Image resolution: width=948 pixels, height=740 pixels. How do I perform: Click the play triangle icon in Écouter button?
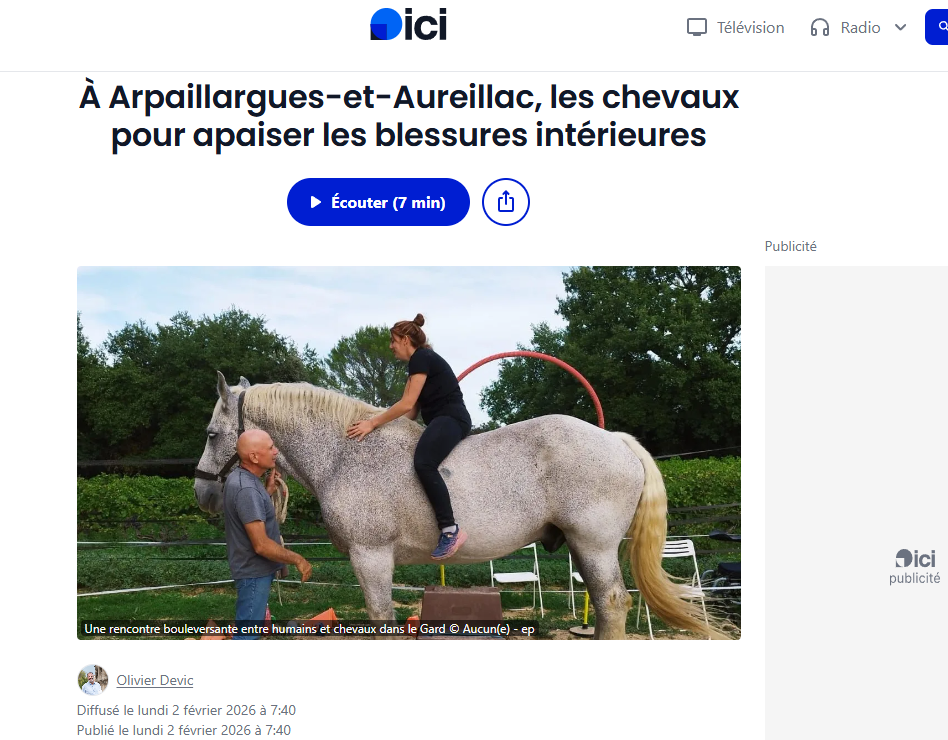click(316, 202)
